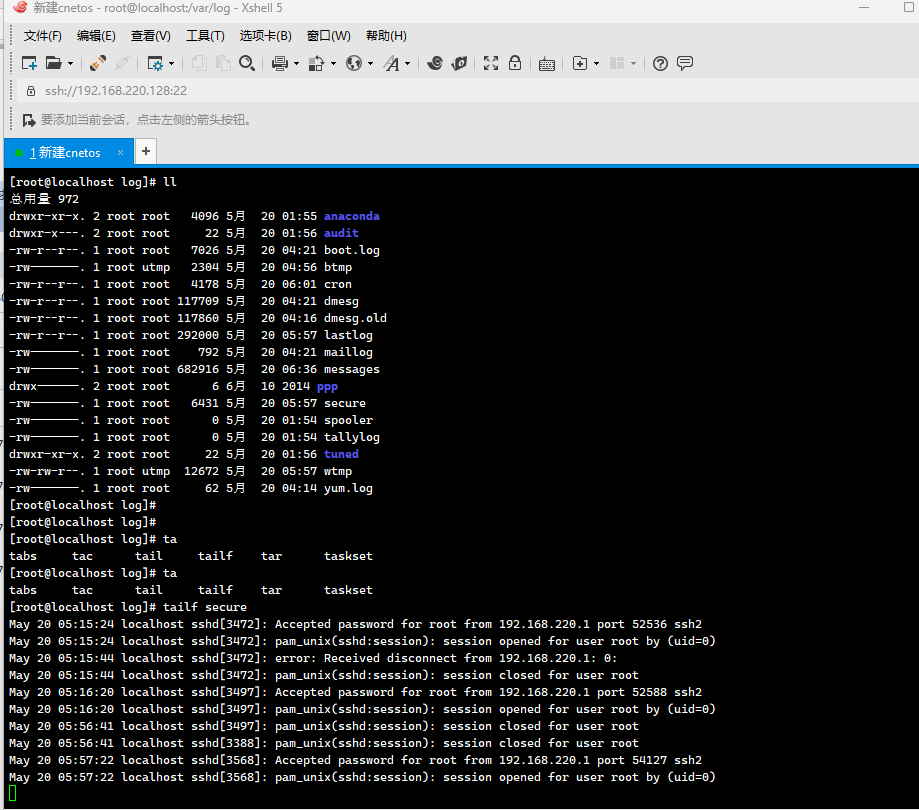Image resolution: width=919 pixels, height=810 pixels.
Task: Click the blue 'ppp' directory name
Action: (x=327, y=387)
